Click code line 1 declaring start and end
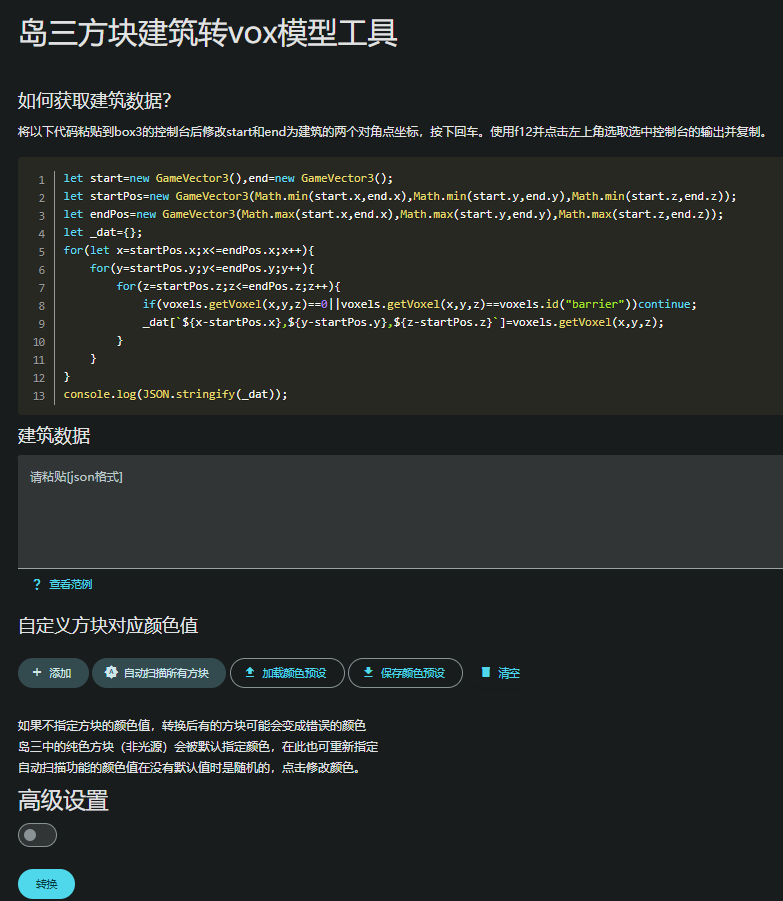Image resolution: width=783 pixels, height=901 pixels. pos(228,178)
